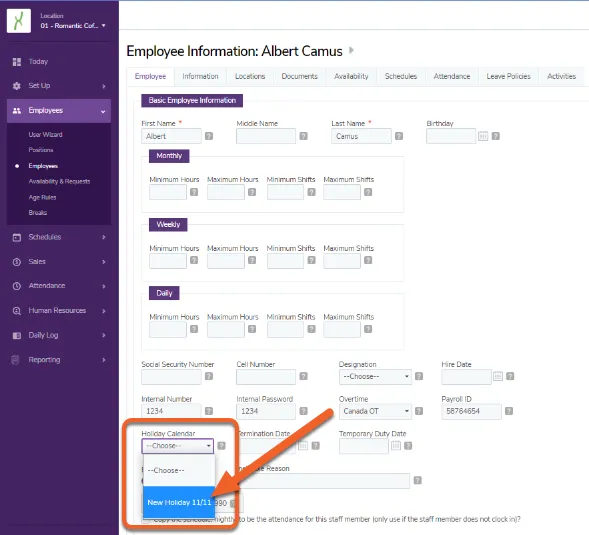
Task: Open Breaks in sidebar
Action: coord(38,213)
